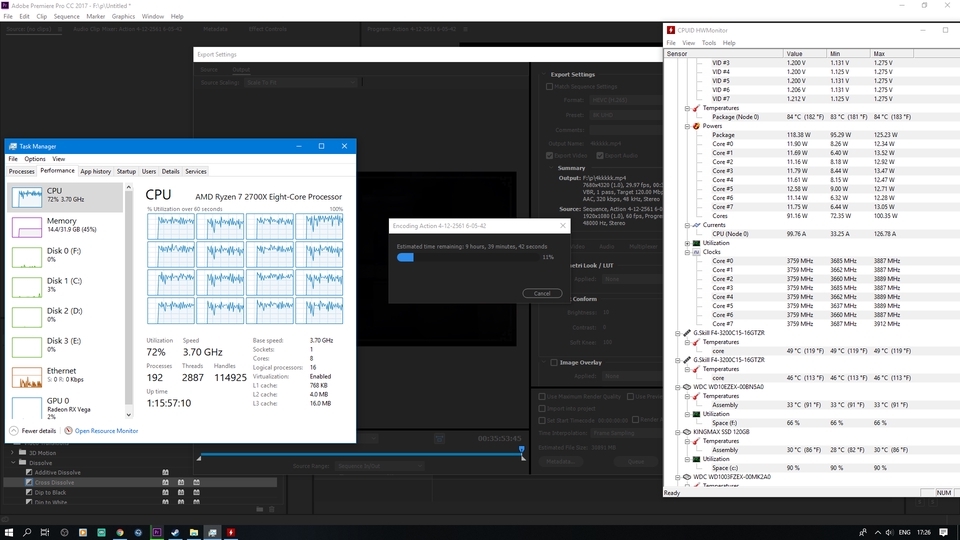Click the Sensor column header in HWMonitor
Screen dimensions: 960x540
(x=724, y=54)
